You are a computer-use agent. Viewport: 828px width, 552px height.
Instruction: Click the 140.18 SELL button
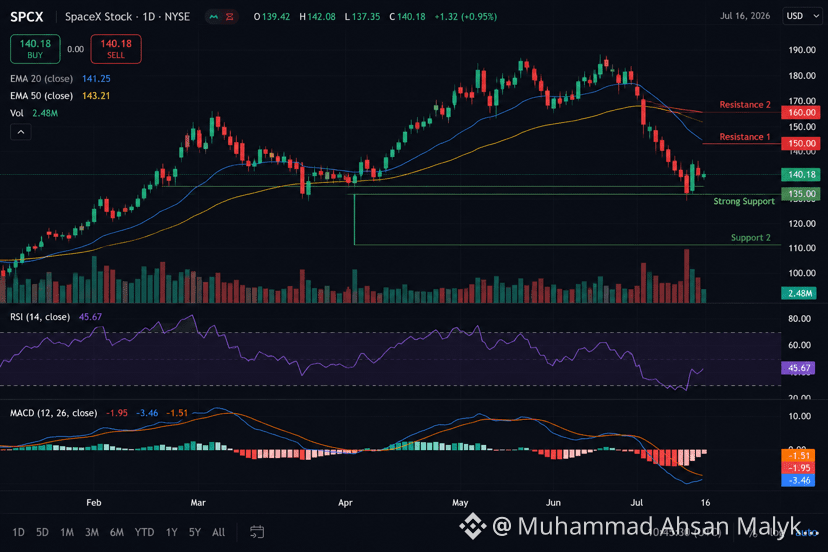116,49
